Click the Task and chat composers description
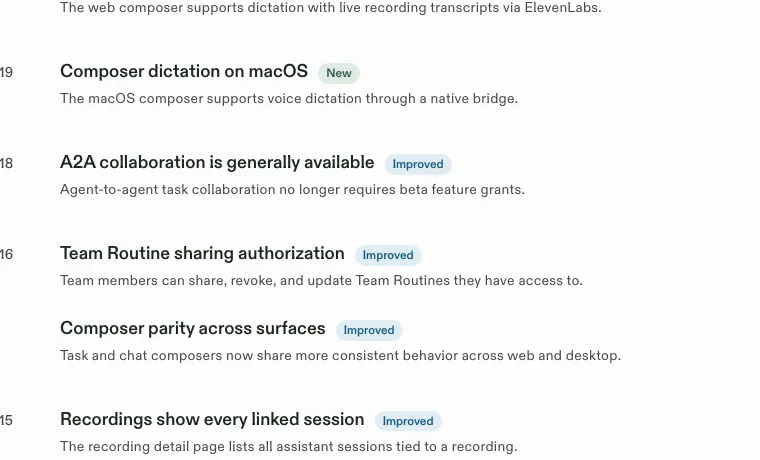This screenshot has width=760, height=460. [x=340, y=355]
